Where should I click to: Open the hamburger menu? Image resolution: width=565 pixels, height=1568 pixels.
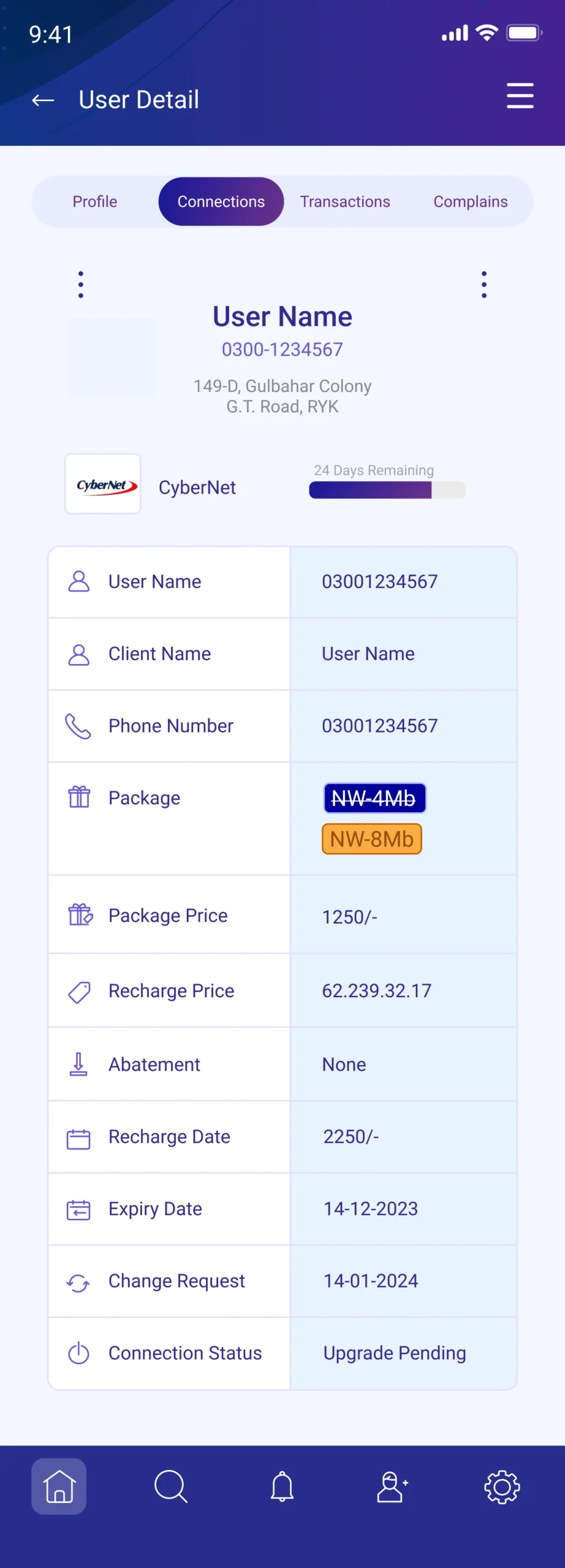pos(520,96)
